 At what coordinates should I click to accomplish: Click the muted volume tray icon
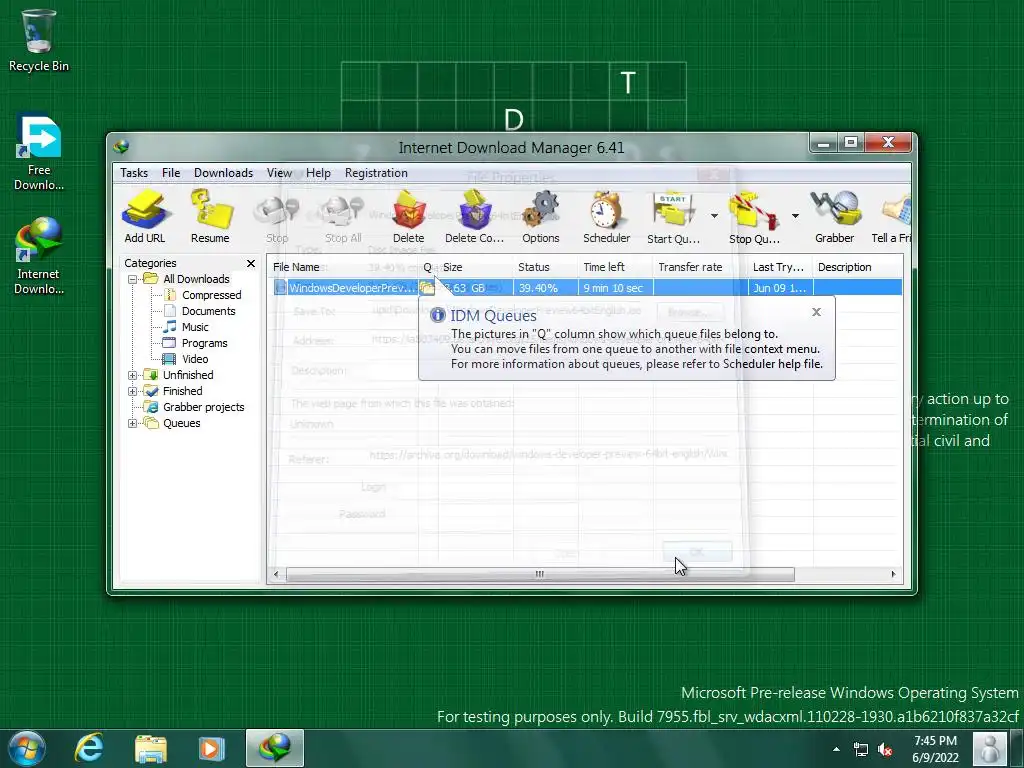point(886,749)
